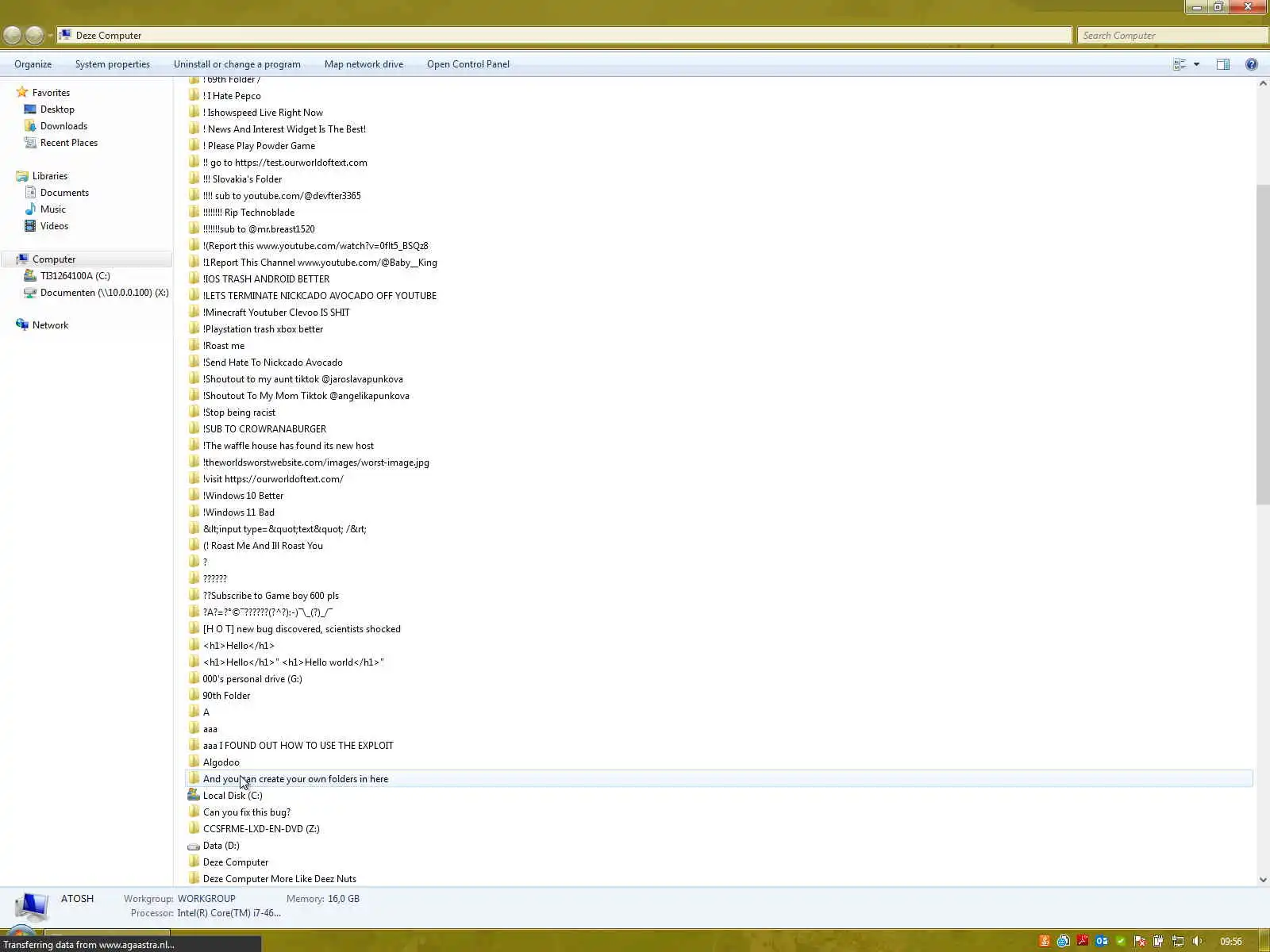Click the folder icon for '!Windows 11 Bad'
This screenshot has height=952, width=1270.
(194, 512)
